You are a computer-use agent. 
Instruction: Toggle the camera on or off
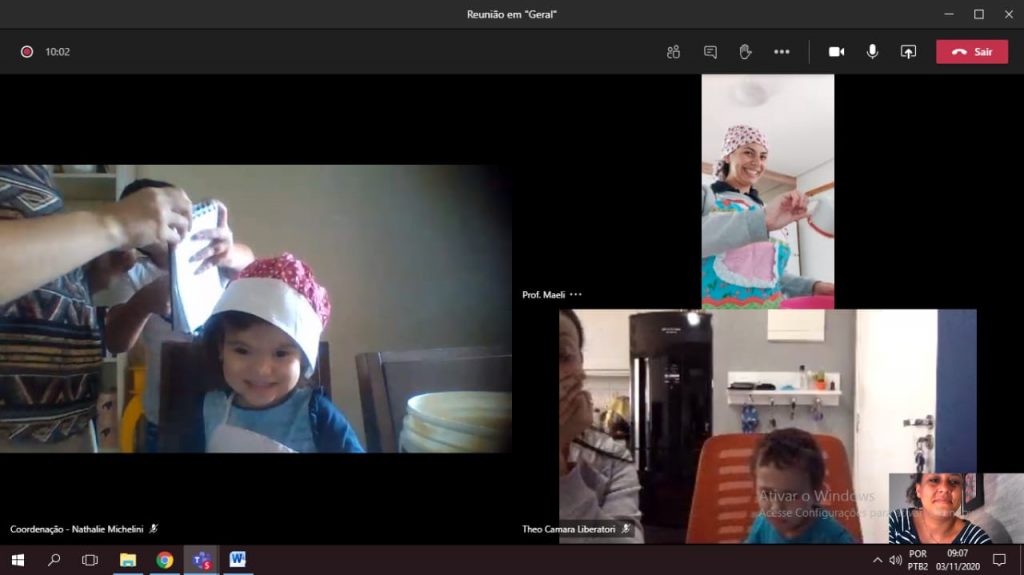pos(836,52)
